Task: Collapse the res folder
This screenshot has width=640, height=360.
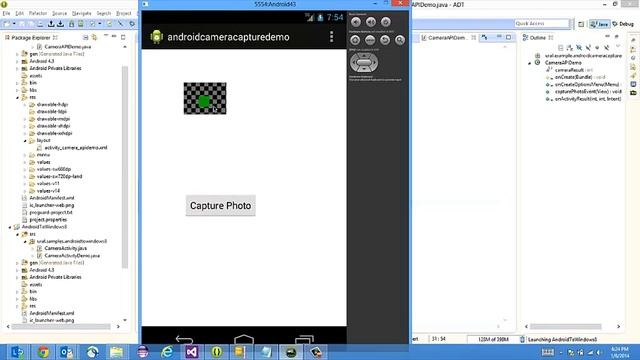Action: (18, 98)
